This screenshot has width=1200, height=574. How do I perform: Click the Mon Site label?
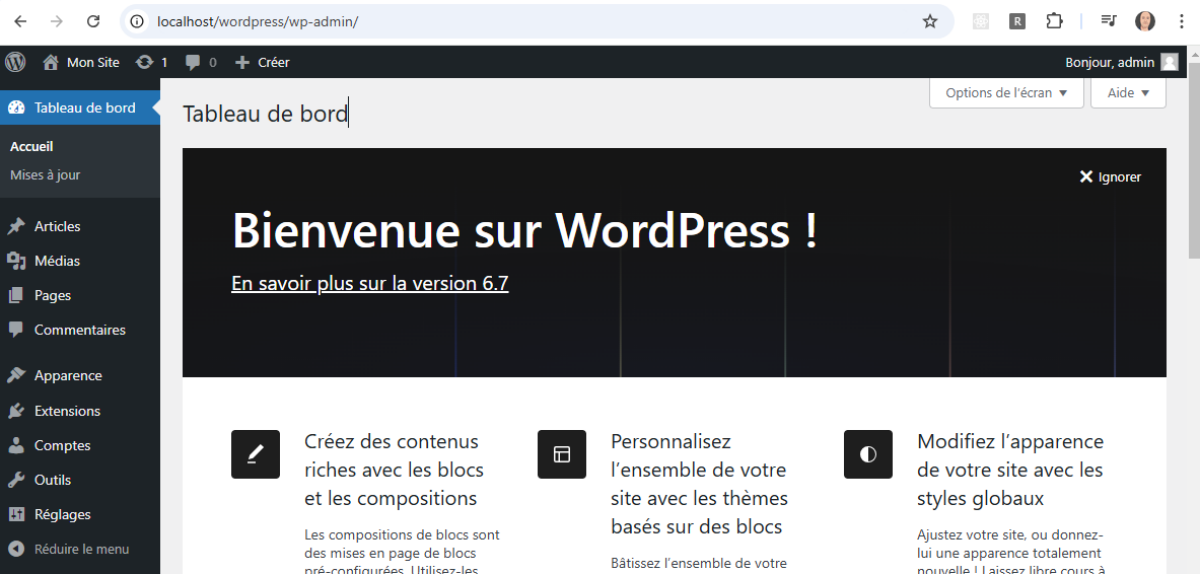pos(93,62)
